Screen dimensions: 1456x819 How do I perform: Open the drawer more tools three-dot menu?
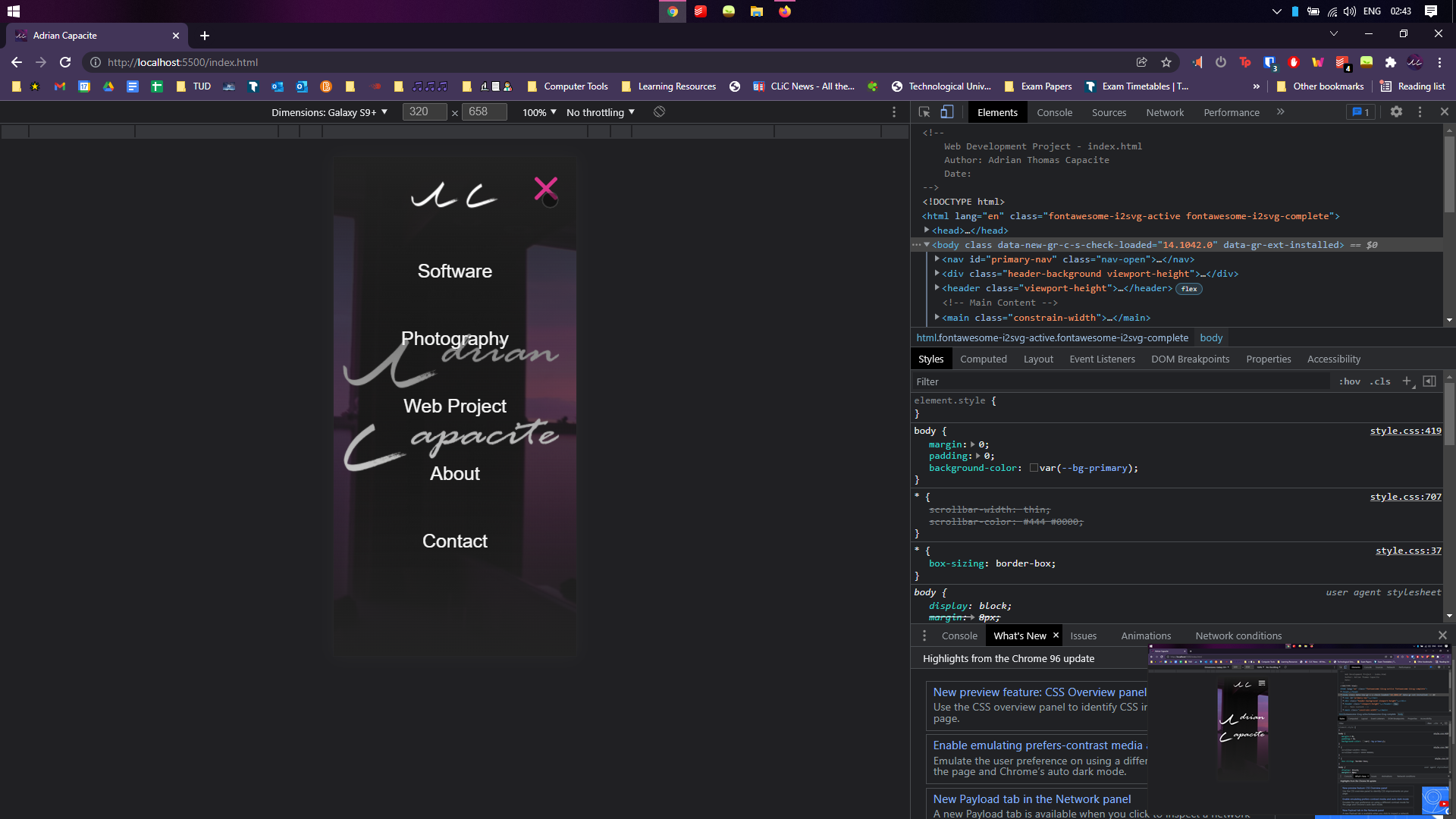click(x=924, y=635)
